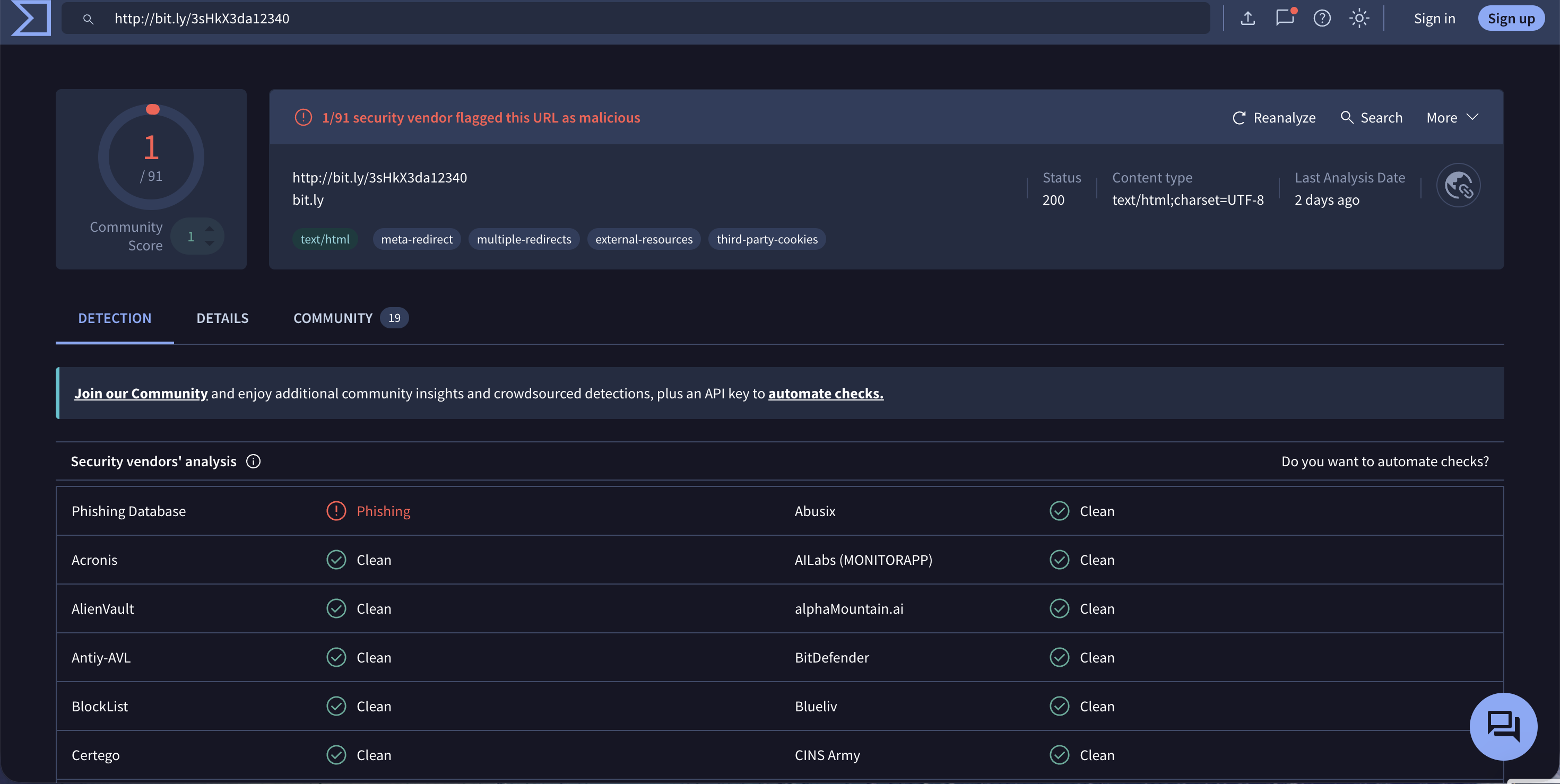Viewport: 1560px width, 784px height.
Task: Follow the Join our Community link
Action: 141,394
